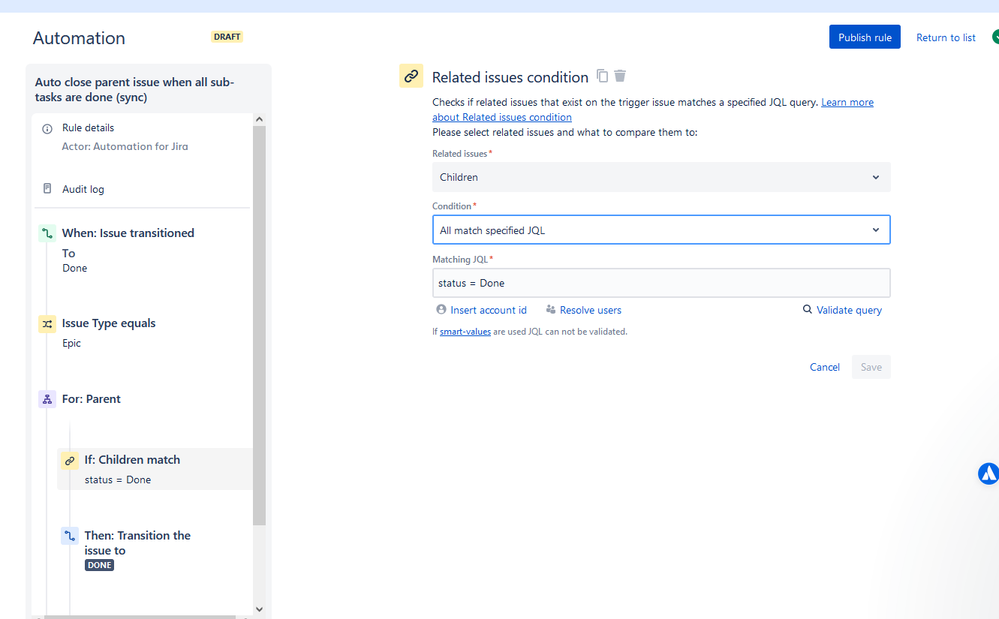Viewport: 999px width, 619px height.
Task: Select the If: Children match component
Action: 155,469
